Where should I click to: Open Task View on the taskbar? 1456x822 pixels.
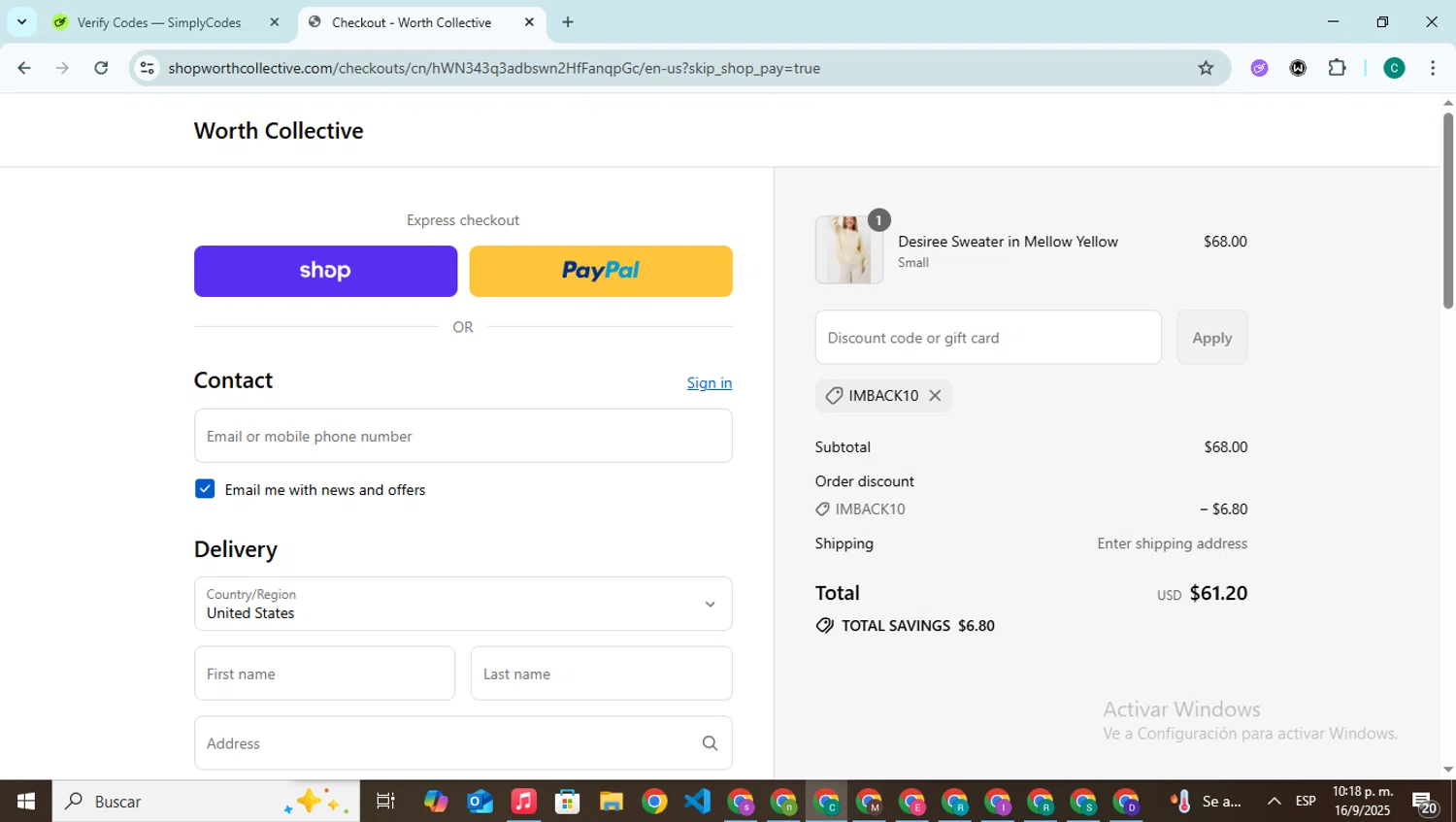pos(385,802)
